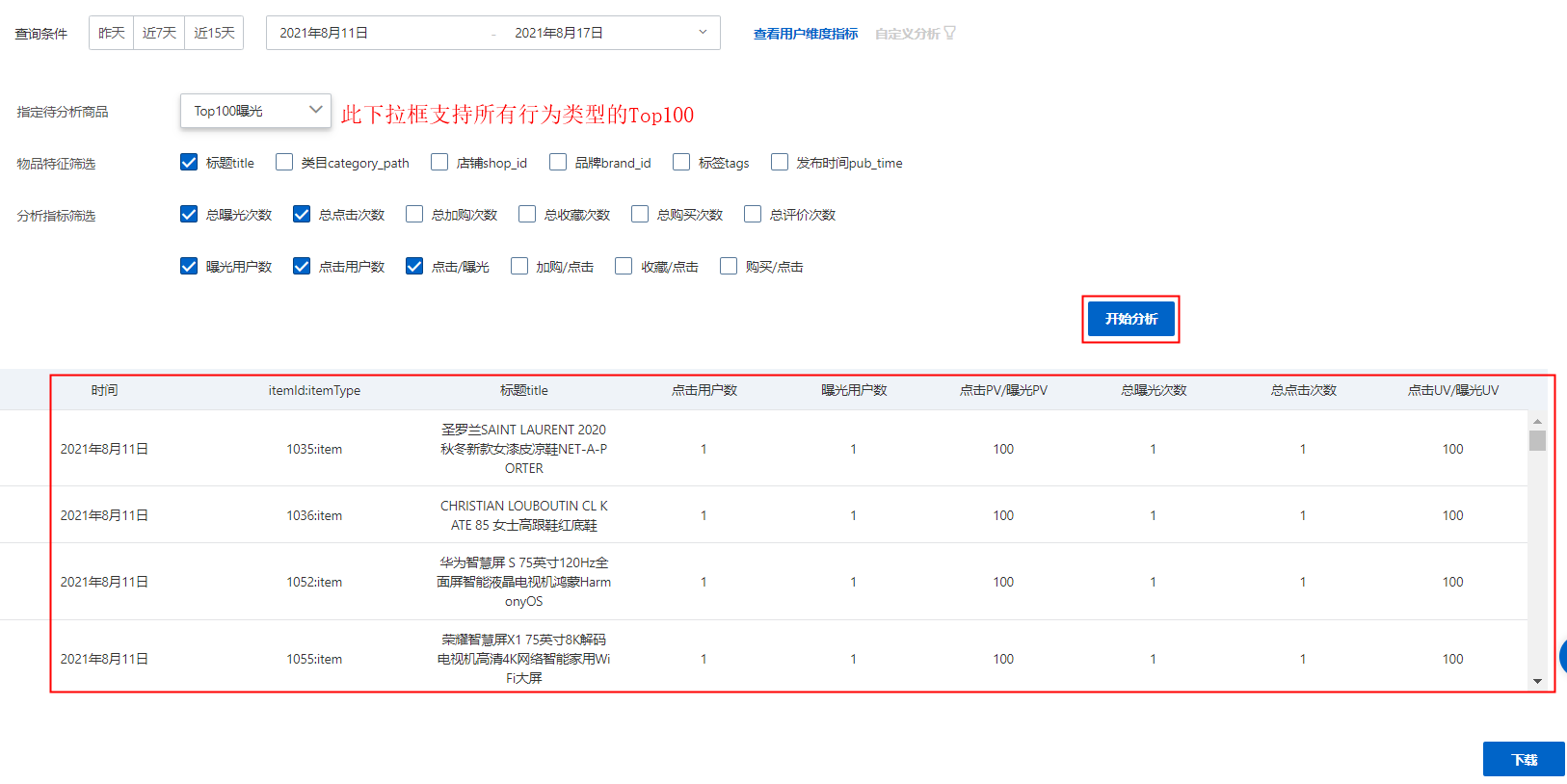Image resolution: width=1567 pixels, height=784 pixels.
Task: Check the 加购/点击 checkbox
Action: 519,266
